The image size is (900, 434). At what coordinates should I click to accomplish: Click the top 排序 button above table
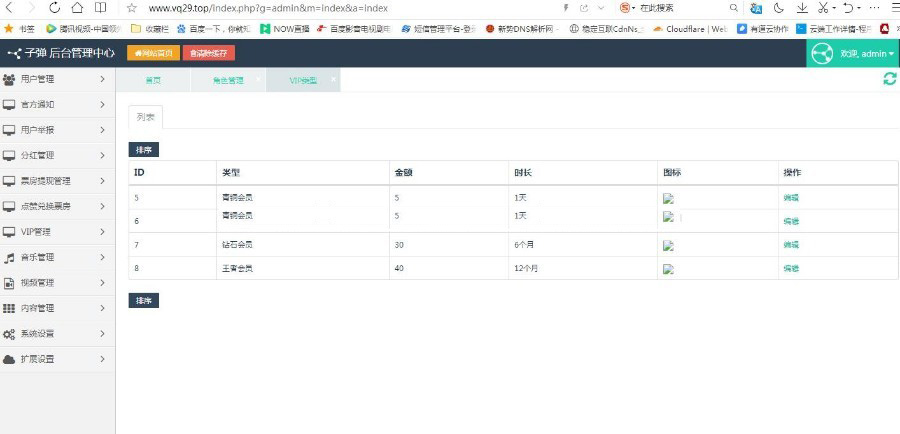click(x=143, y=150)
